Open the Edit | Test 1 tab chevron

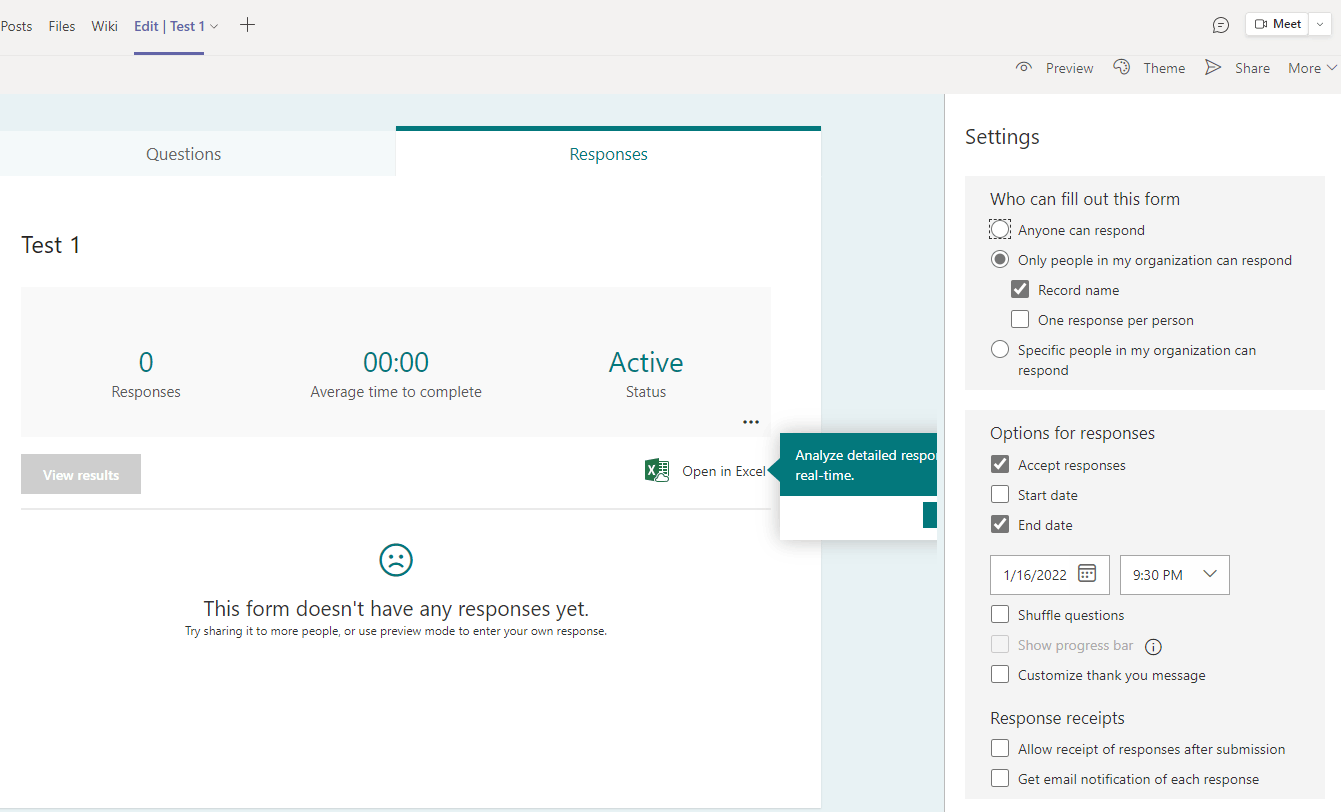[214, 27]
